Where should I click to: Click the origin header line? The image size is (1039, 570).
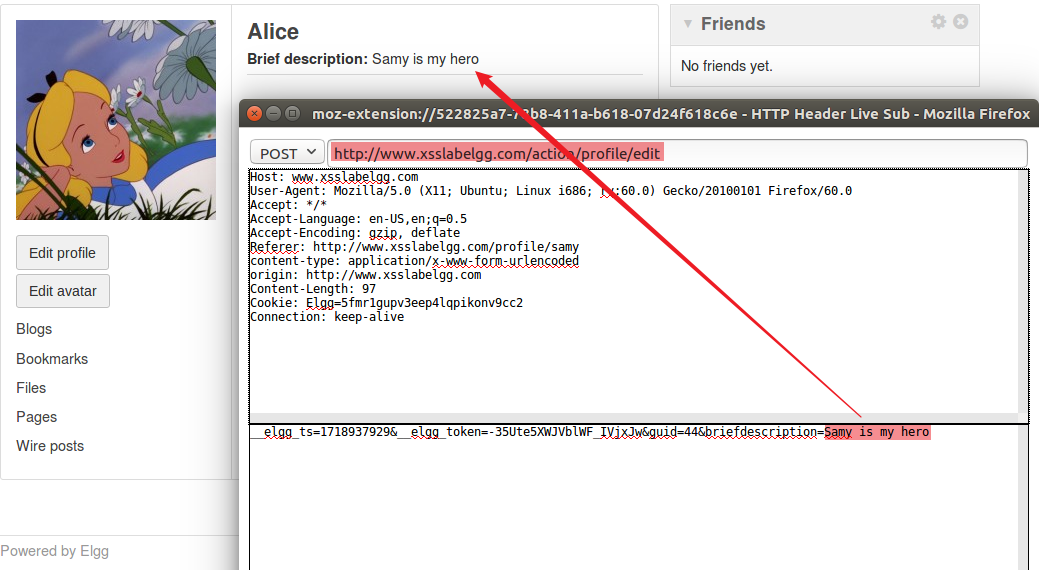tap(366, 274)
